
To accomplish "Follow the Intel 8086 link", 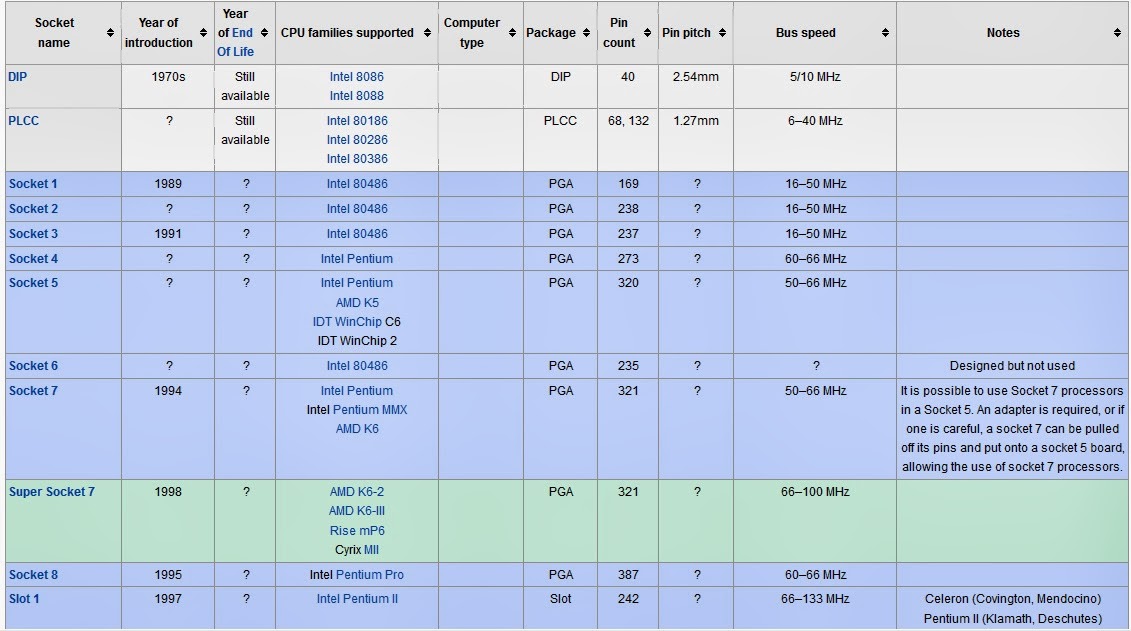I will tap(357, 76).
